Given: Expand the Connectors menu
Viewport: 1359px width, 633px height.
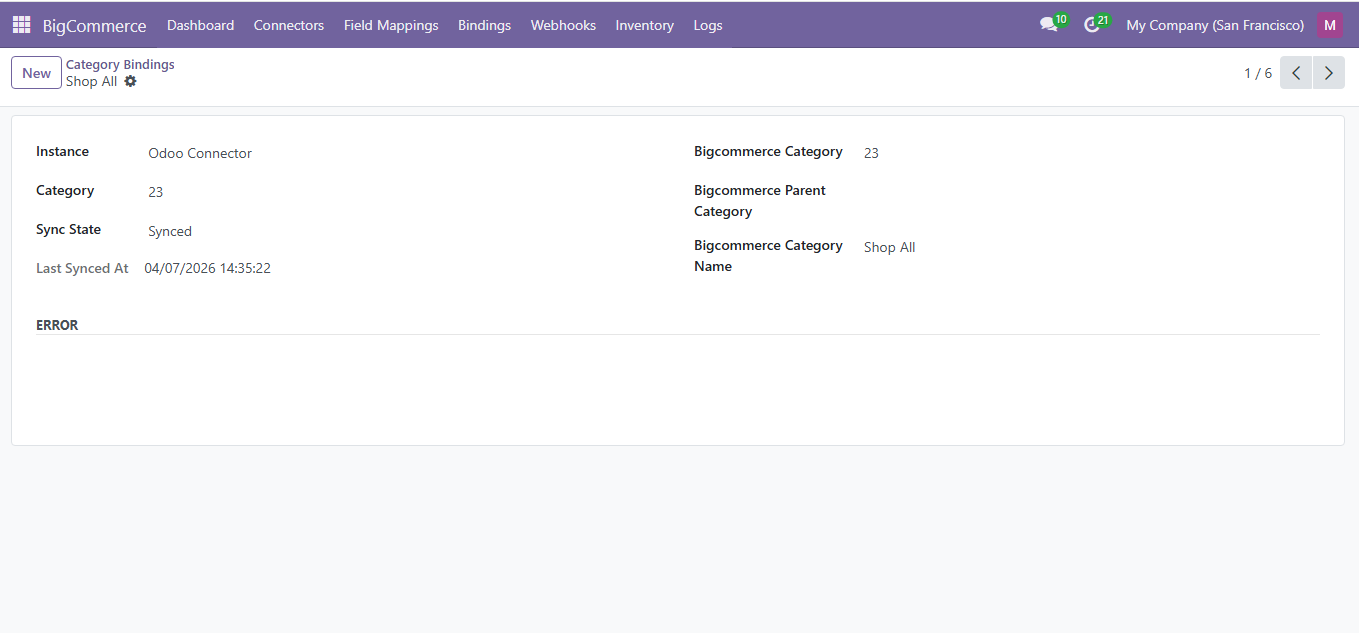Looking at the screenshot, I should (288, 25).
